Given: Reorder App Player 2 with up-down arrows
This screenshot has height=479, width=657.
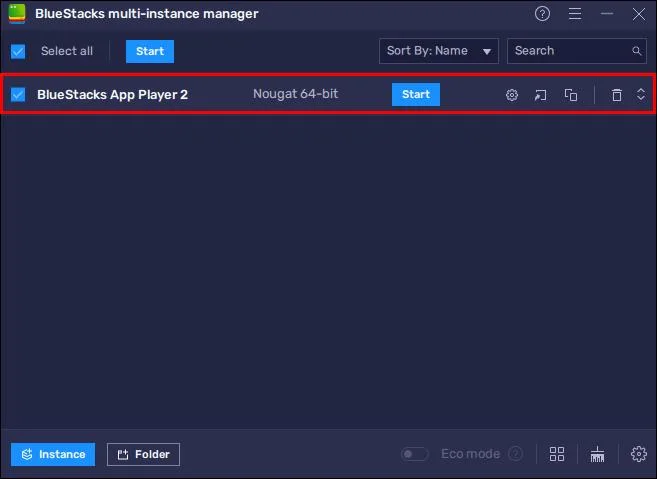Looking at the screenshot, I should point(641,94).
